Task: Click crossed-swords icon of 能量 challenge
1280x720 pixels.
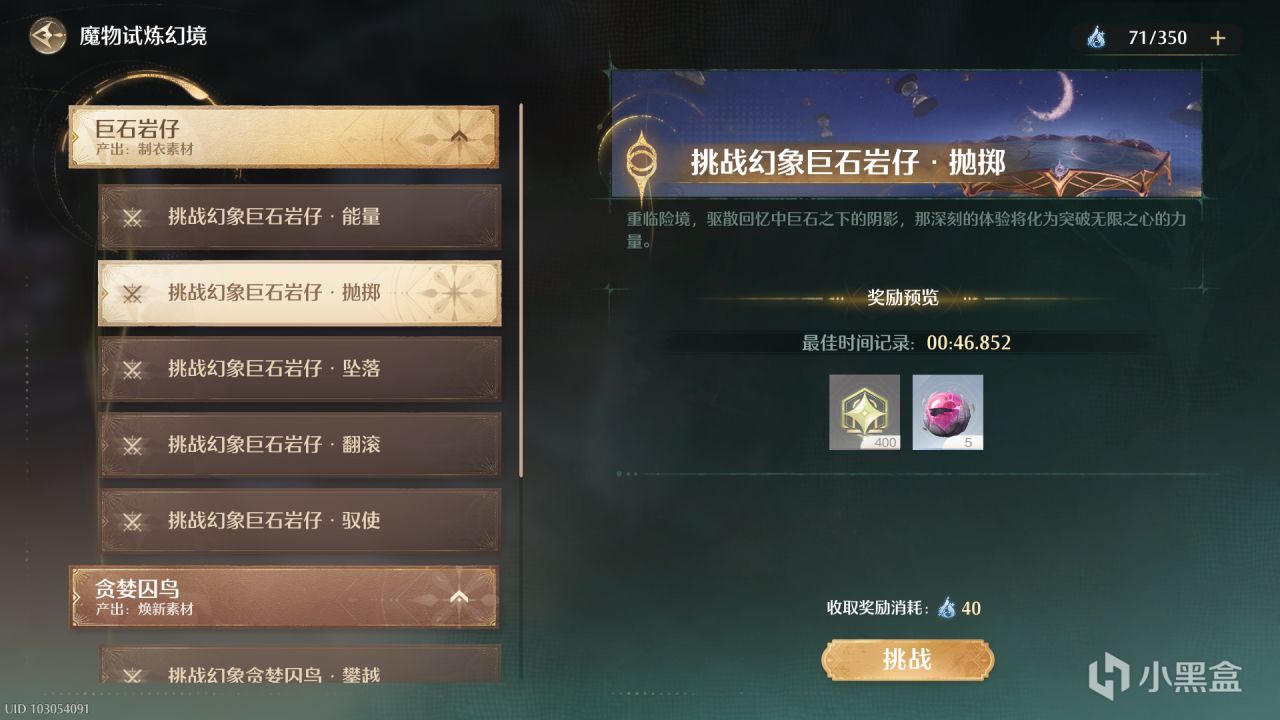Action: click(x=132, y=217)
